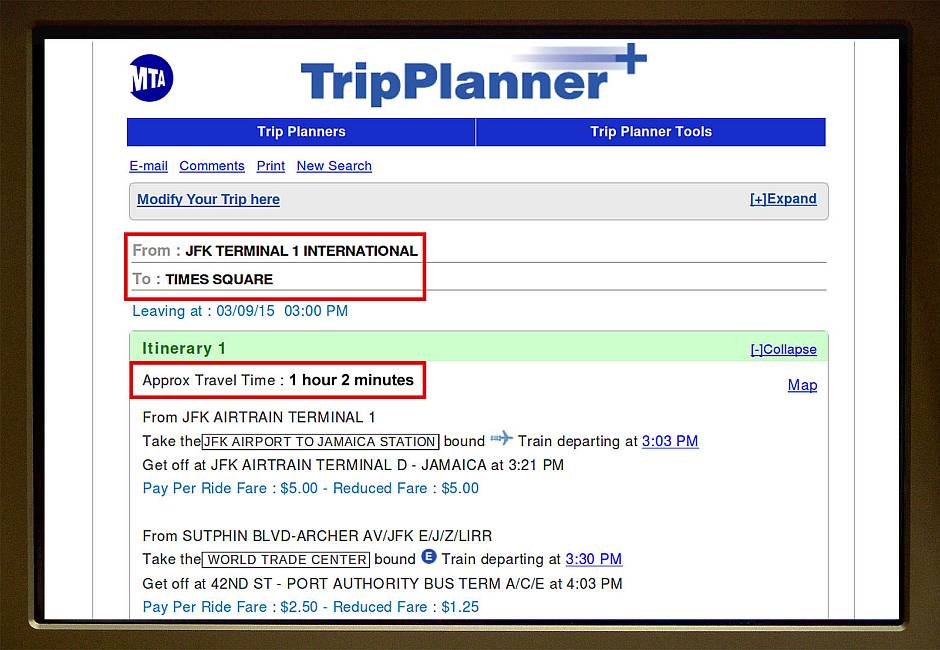The image size is (940, 650).
Task: Click the Itinerary 1 heading
Action: pyautogui.click(x=183, y=348)
